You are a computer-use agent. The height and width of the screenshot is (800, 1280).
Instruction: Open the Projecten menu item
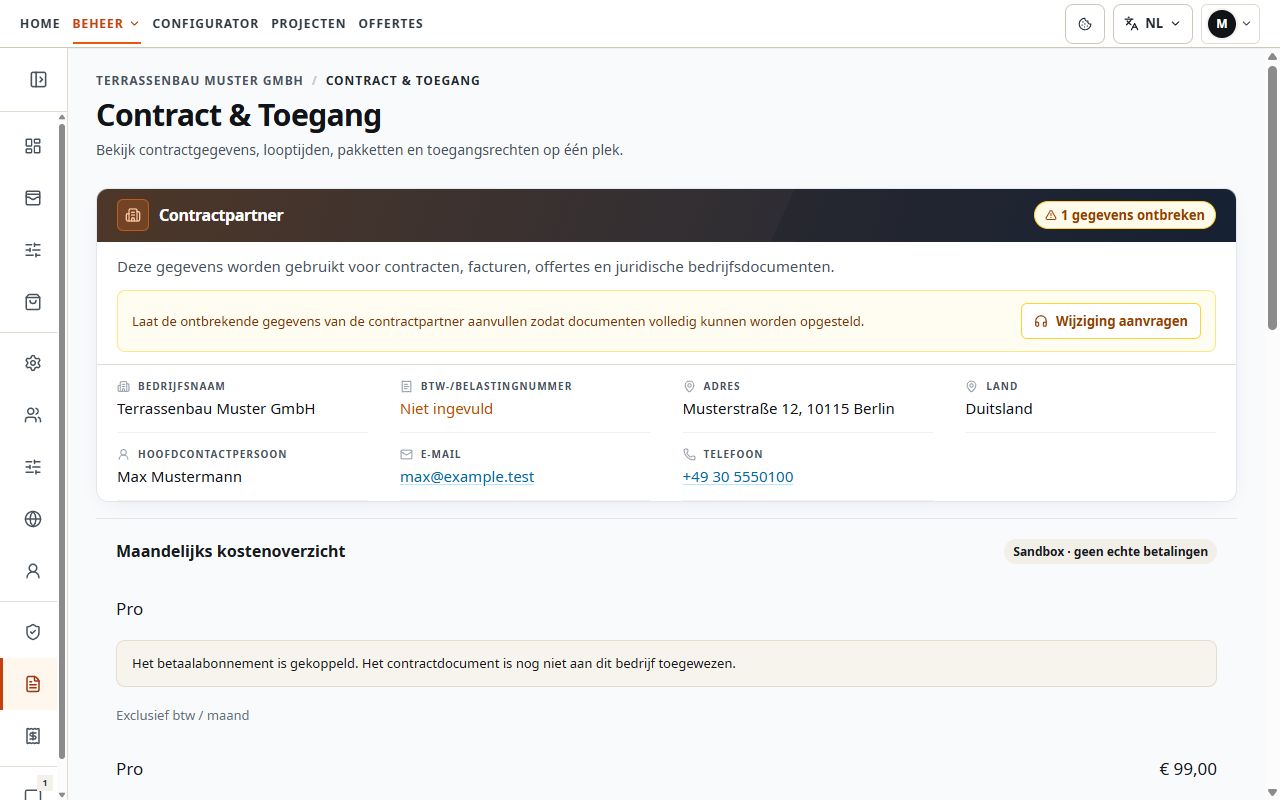pyautogui.click(x=308, y=23)
